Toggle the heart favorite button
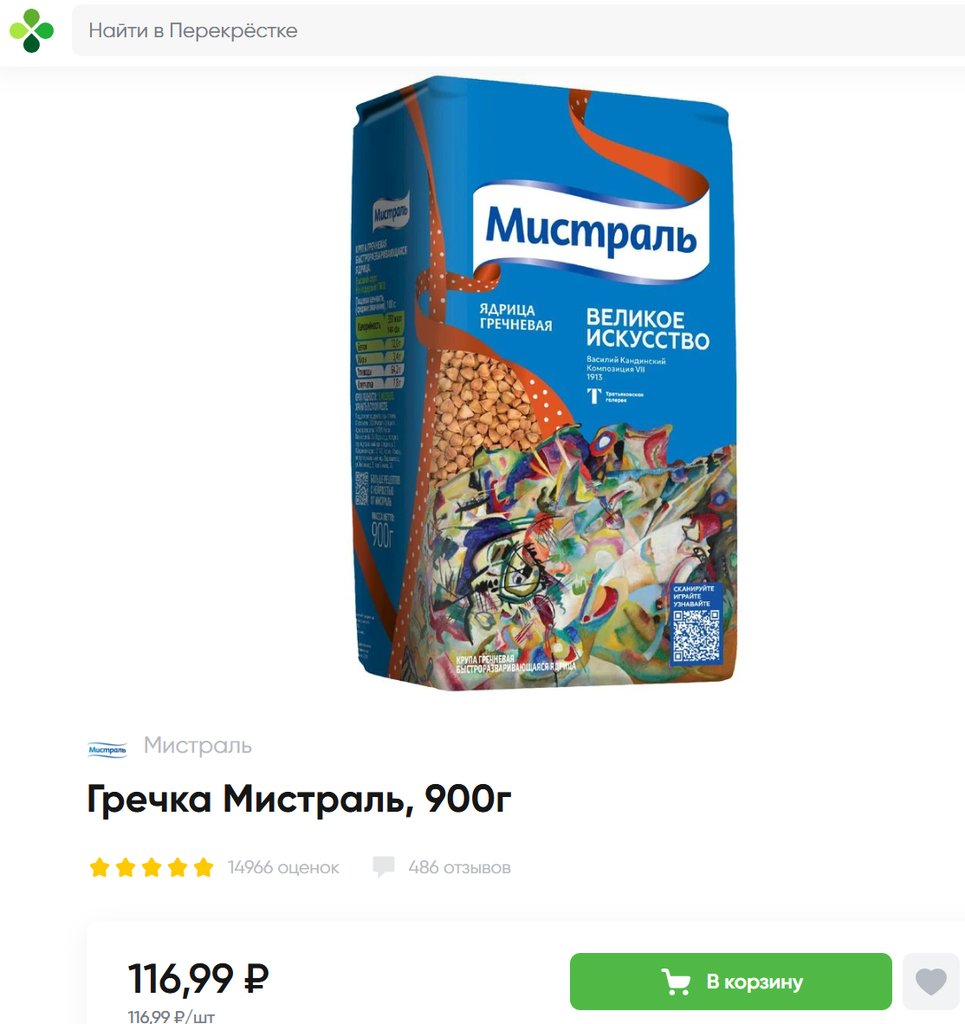 pyautogui.click(x=931, y=982)
